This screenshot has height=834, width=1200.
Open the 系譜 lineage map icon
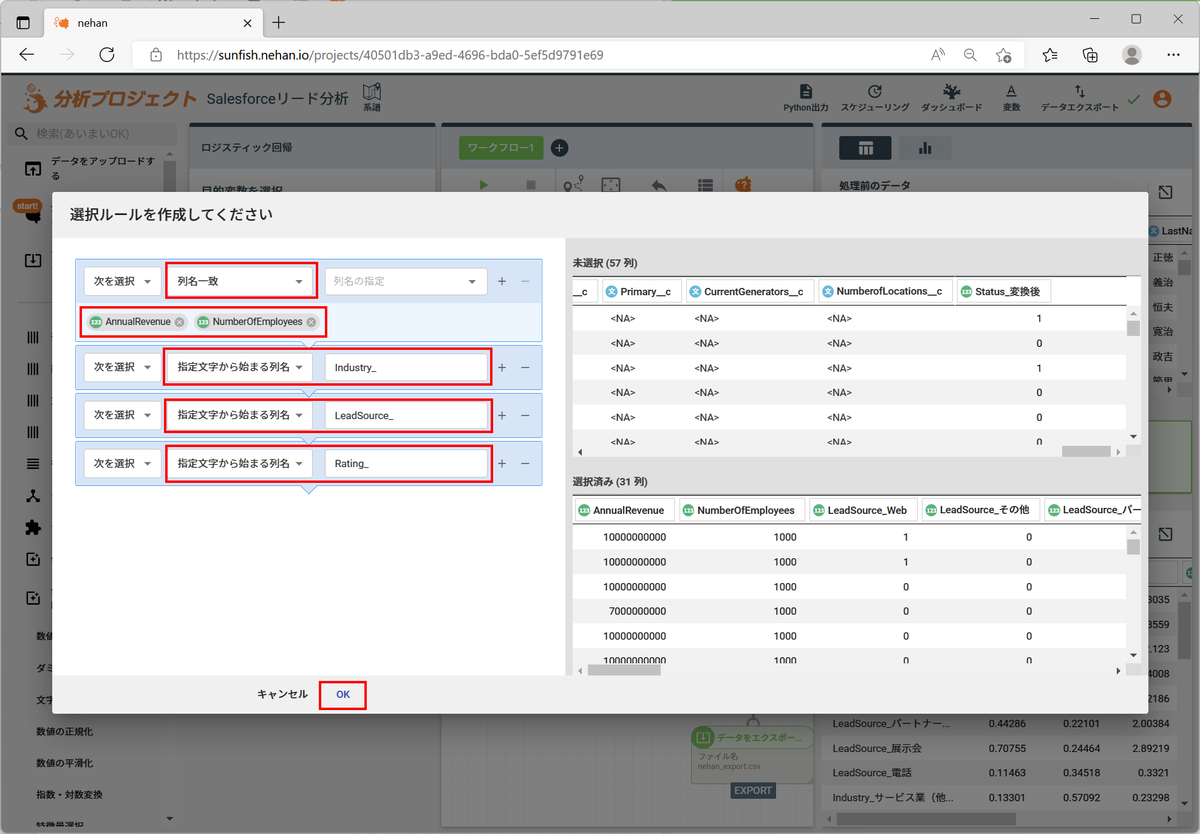click(x=372, y=94)
